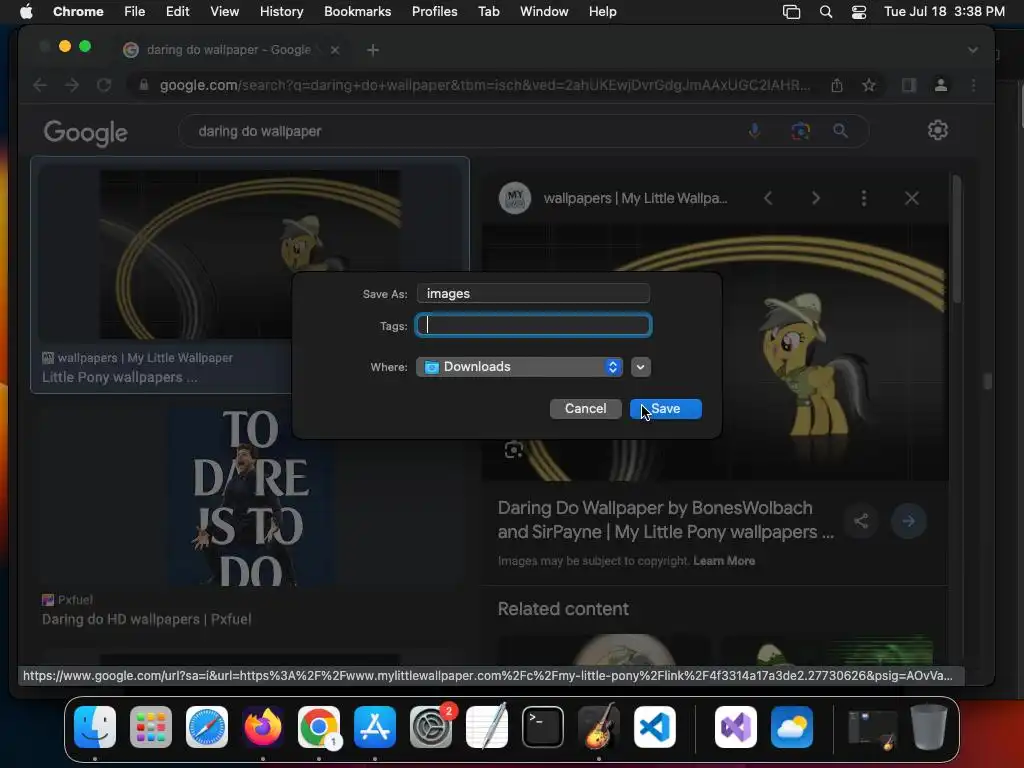This screenshot has height=768, width=1024.
Task: Edit the Save As filename field
Action: [x=533, y=294]
